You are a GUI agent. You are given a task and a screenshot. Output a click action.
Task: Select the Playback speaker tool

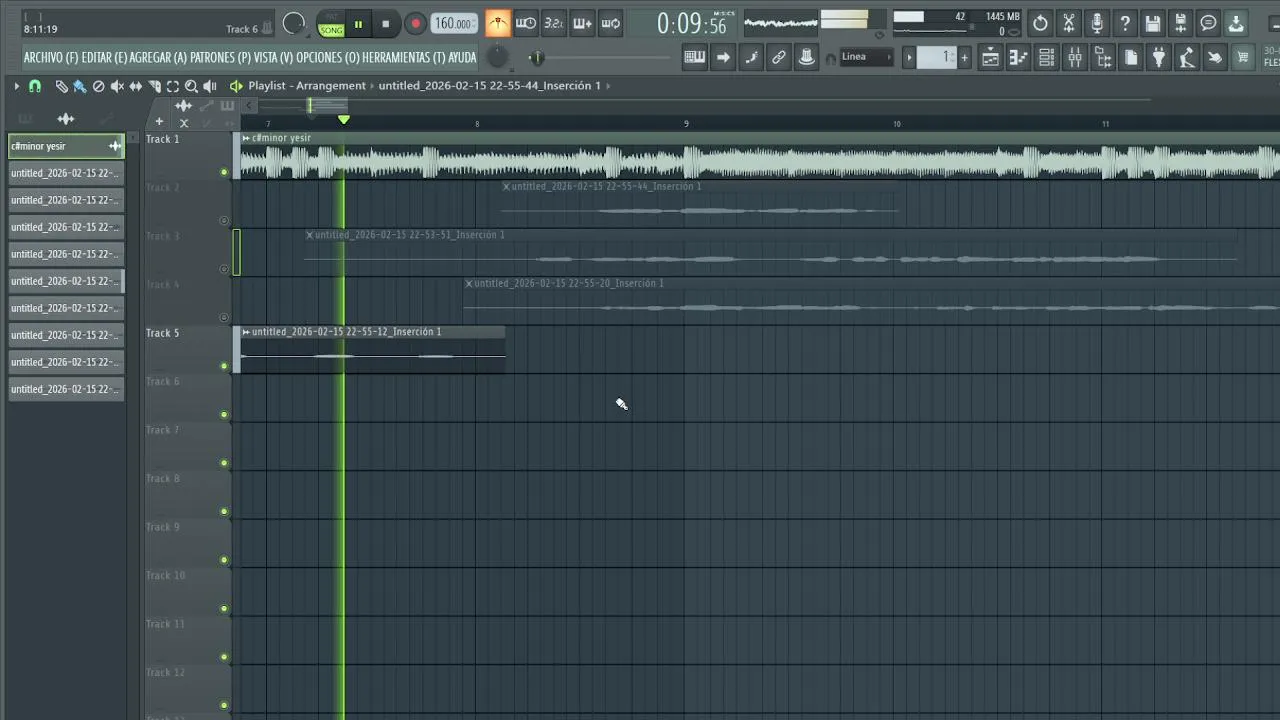pos(210,86)
